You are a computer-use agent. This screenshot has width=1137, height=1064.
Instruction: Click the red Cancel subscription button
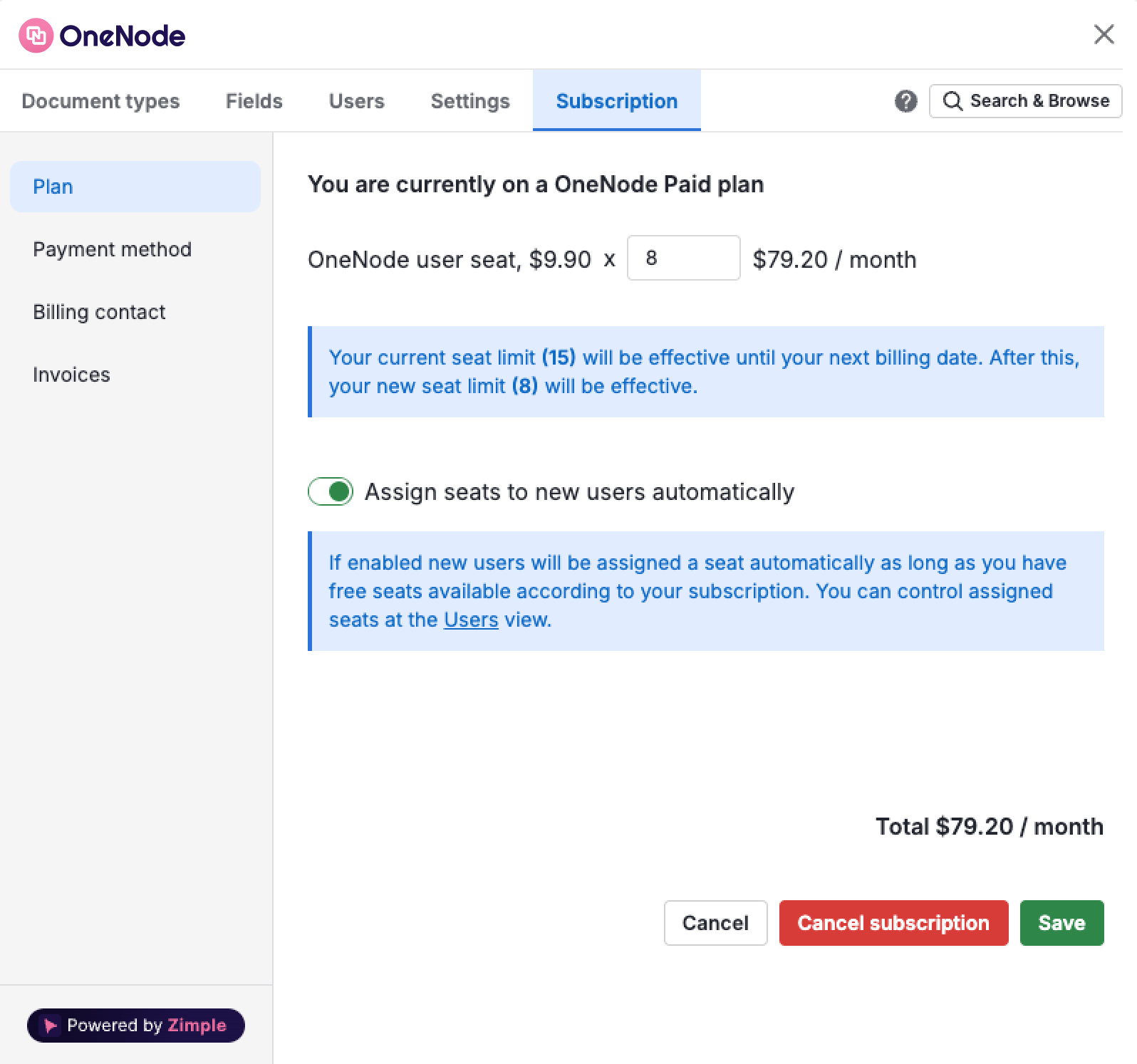[893, 923]
